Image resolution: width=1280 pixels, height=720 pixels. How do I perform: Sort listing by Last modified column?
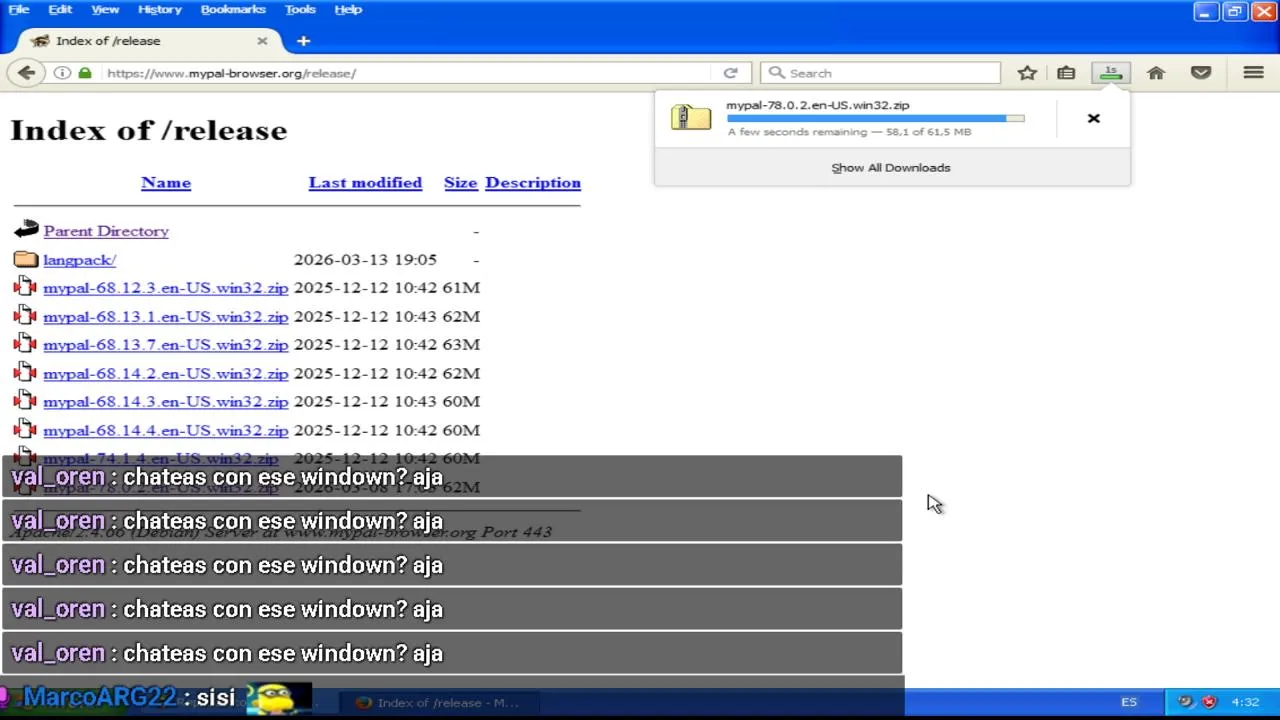click(x=365, y=182)
